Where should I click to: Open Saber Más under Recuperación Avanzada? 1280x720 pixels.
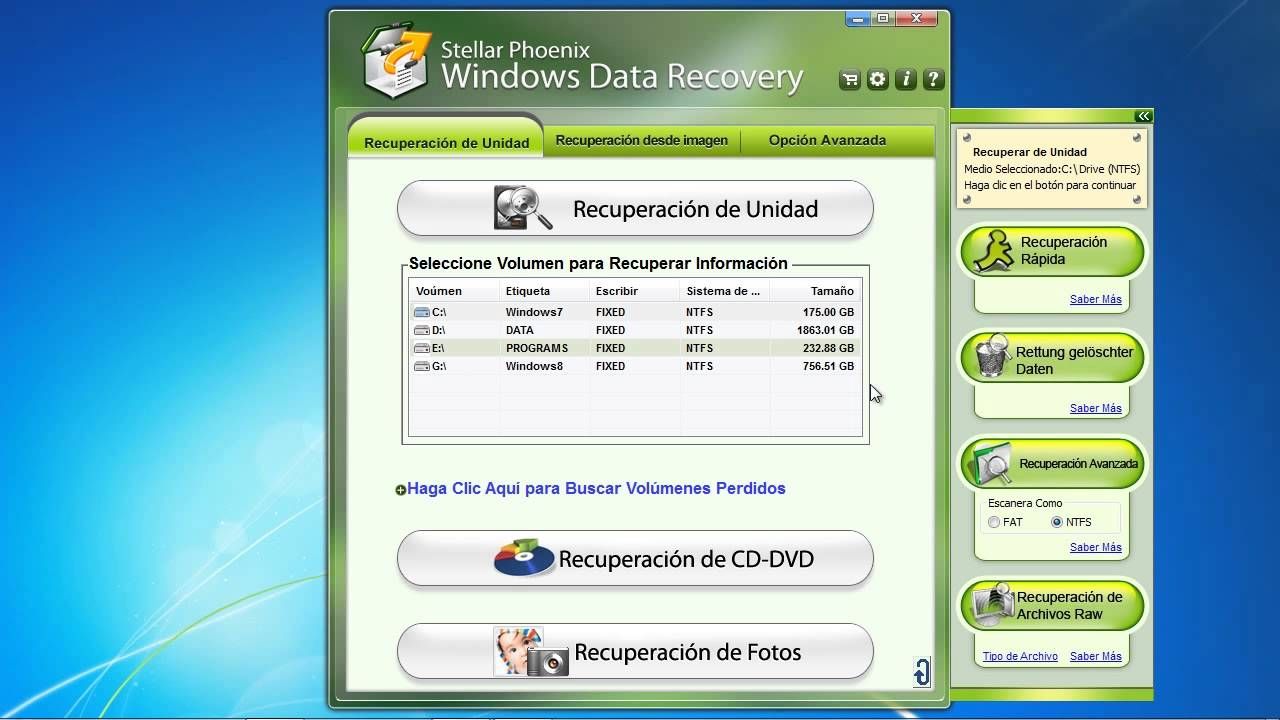pos(1095,547)
